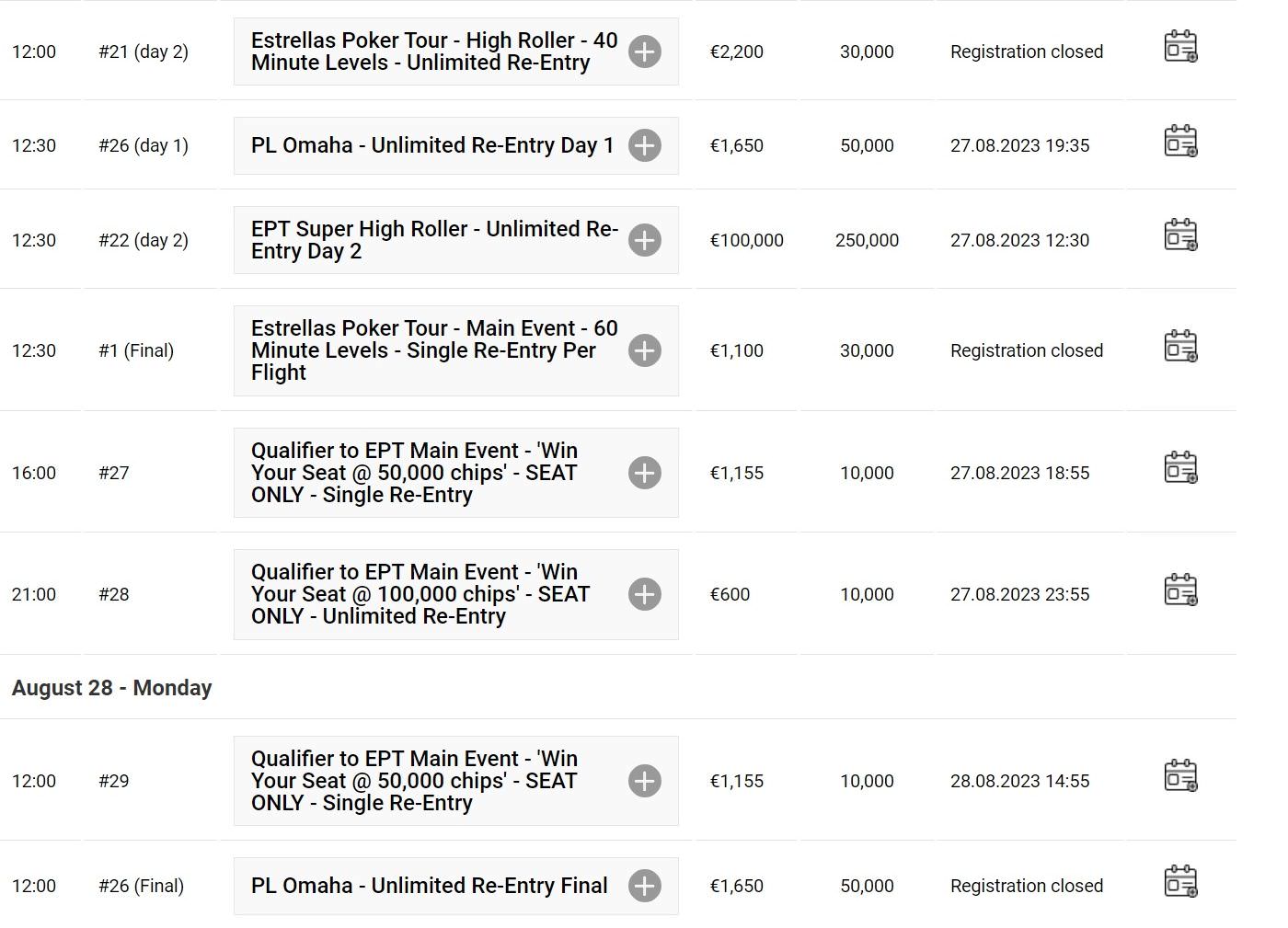Expand event #27 qualifier plus button

coord(645,473)
